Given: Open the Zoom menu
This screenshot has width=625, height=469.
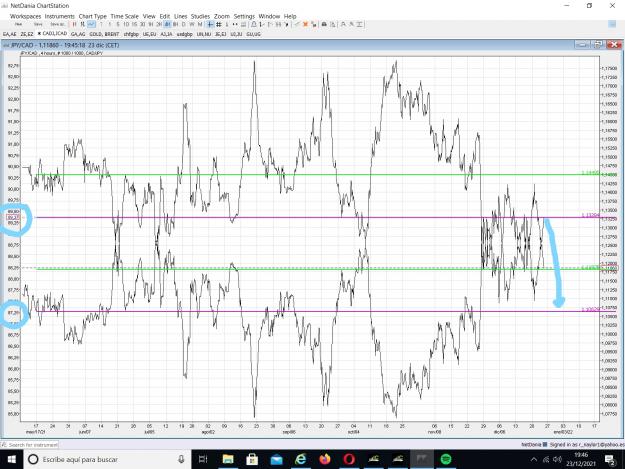Looking at the screenshot, I should click(222, 16).
